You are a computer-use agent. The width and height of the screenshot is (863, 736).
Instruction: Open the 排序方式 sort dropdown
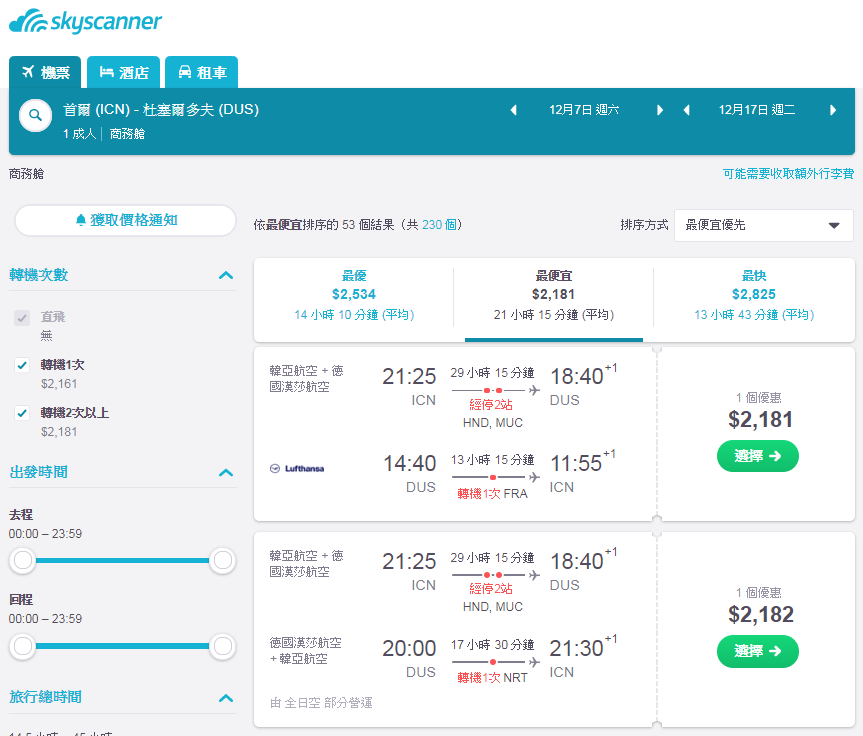[x=763, y=225]
